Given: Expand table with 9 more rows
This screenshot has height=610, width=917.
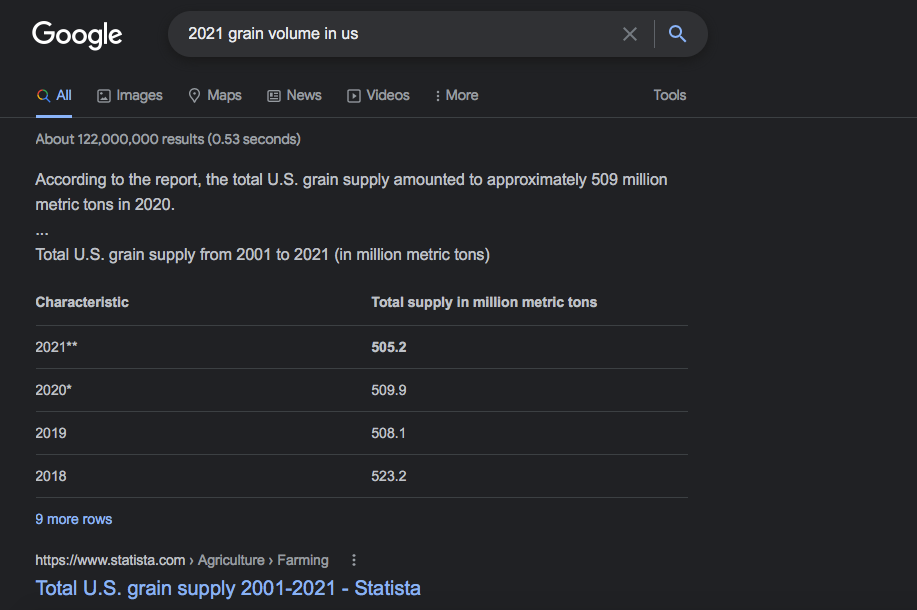Looking at the screenshot, I should click(74, 519).
